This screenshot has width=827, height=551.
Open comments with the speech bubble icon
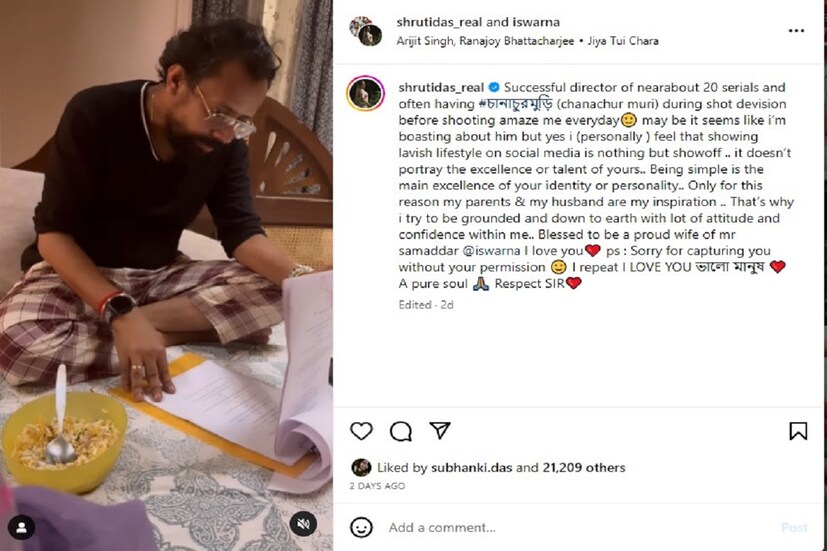click(x=401, y=431)
